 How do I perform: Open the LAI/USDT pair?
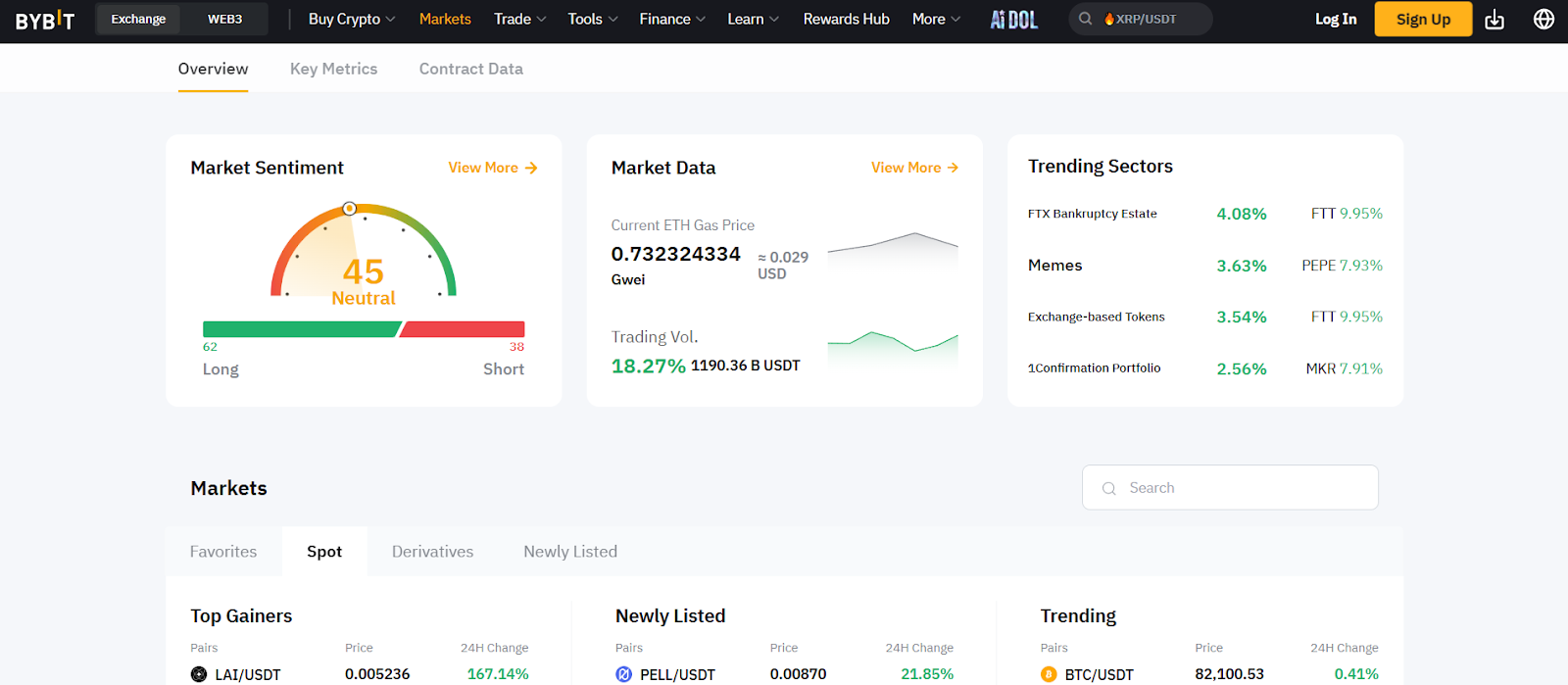click(248, 674)
